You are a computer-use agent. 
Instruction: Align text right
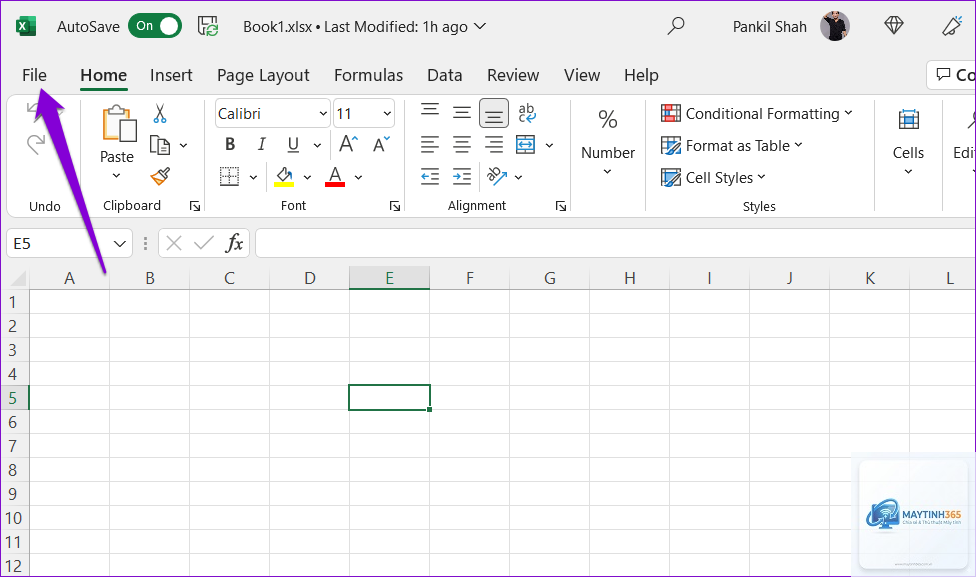[x=494, y=144]
